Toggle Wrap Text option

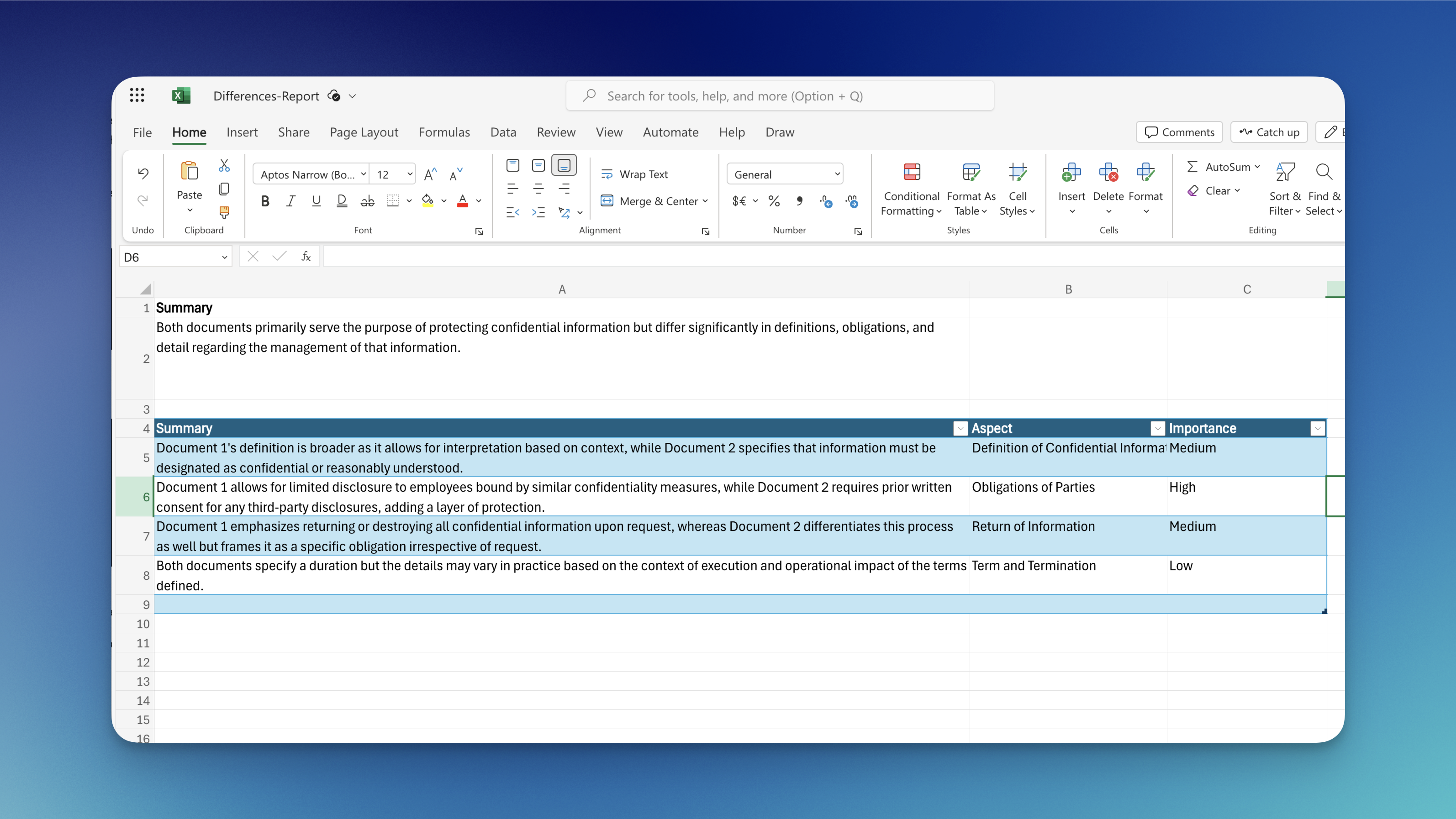coord(634,174)
